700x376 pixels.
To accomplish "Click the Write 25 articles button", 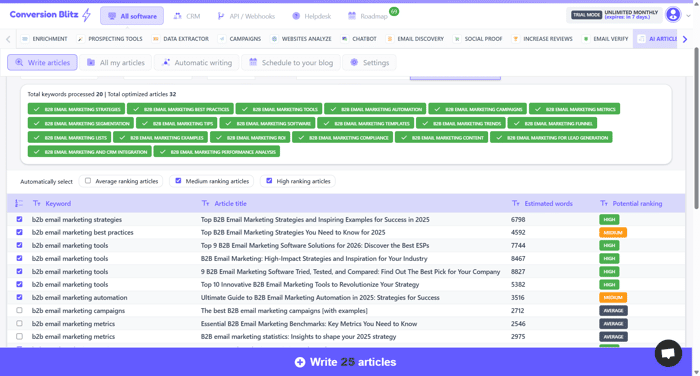I will coord(346,362).
